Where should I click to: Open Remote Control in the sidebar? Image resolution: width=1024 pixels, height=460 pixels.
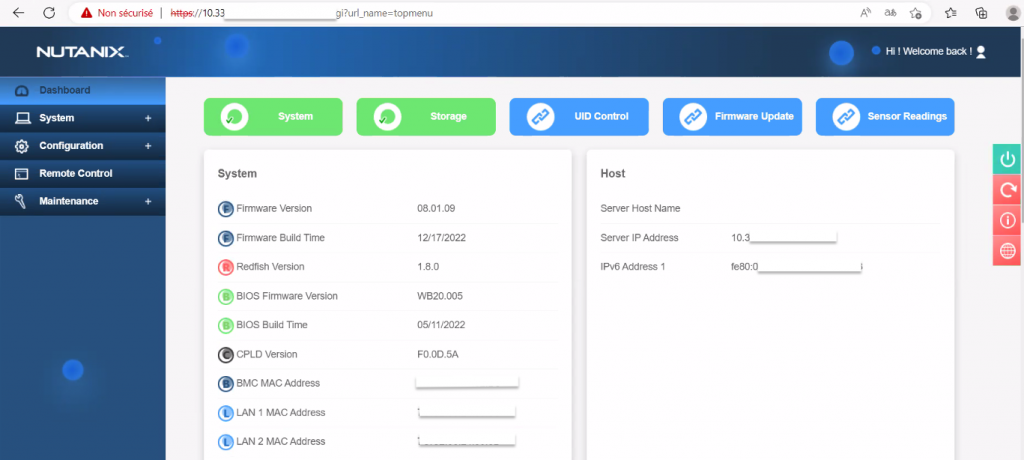[x=75, y=173]
